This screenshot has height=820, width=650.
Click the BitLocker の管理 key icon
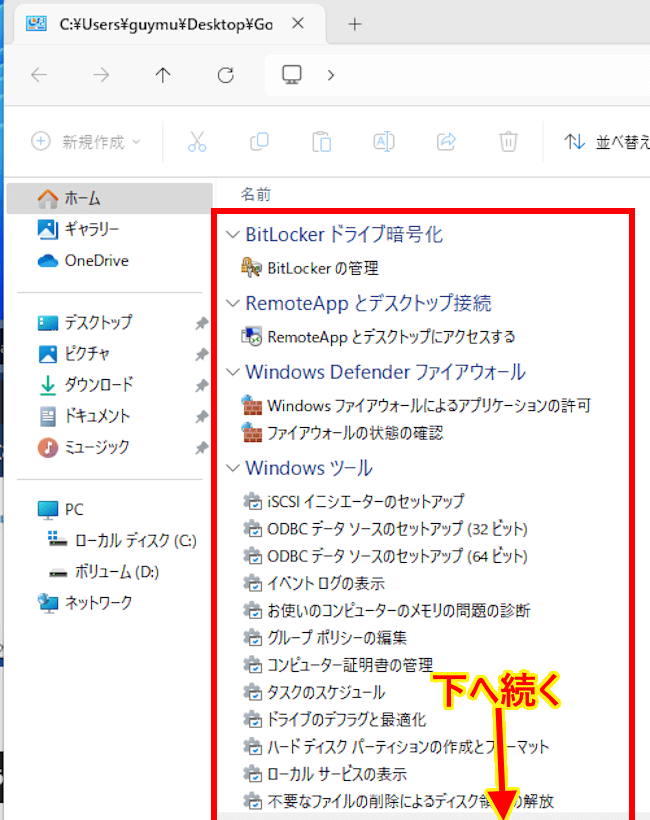click(252, 267)
